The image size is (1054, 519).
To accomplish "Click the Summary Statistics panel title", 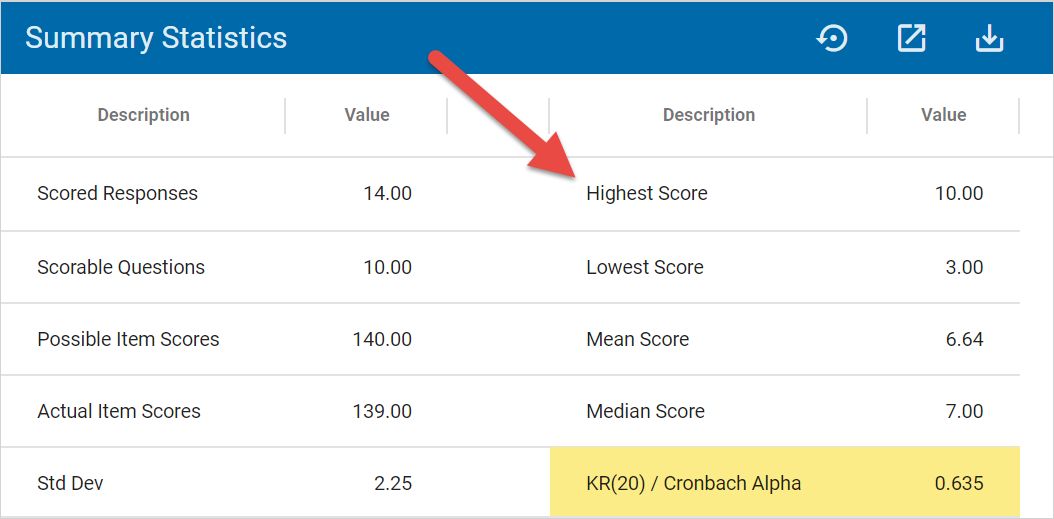I will pos(156,38).
